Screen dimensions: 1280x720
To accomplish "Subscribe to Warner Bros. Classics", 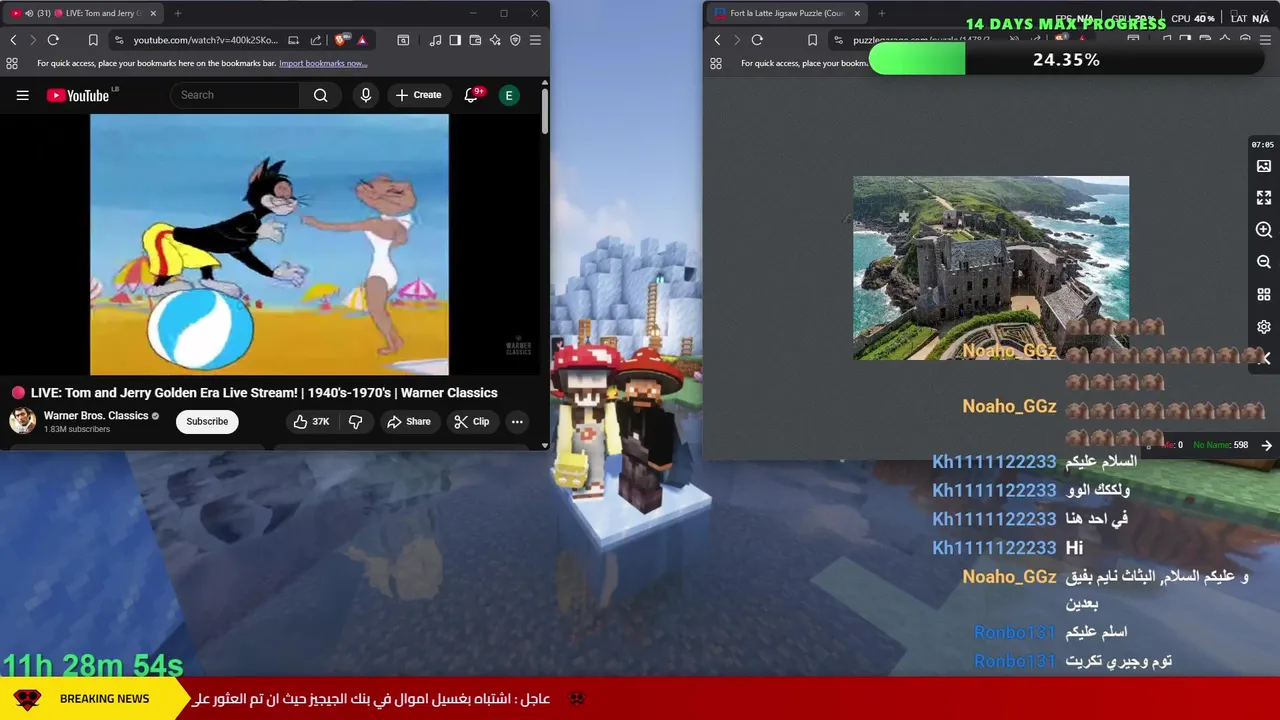I will pos(207,421).
